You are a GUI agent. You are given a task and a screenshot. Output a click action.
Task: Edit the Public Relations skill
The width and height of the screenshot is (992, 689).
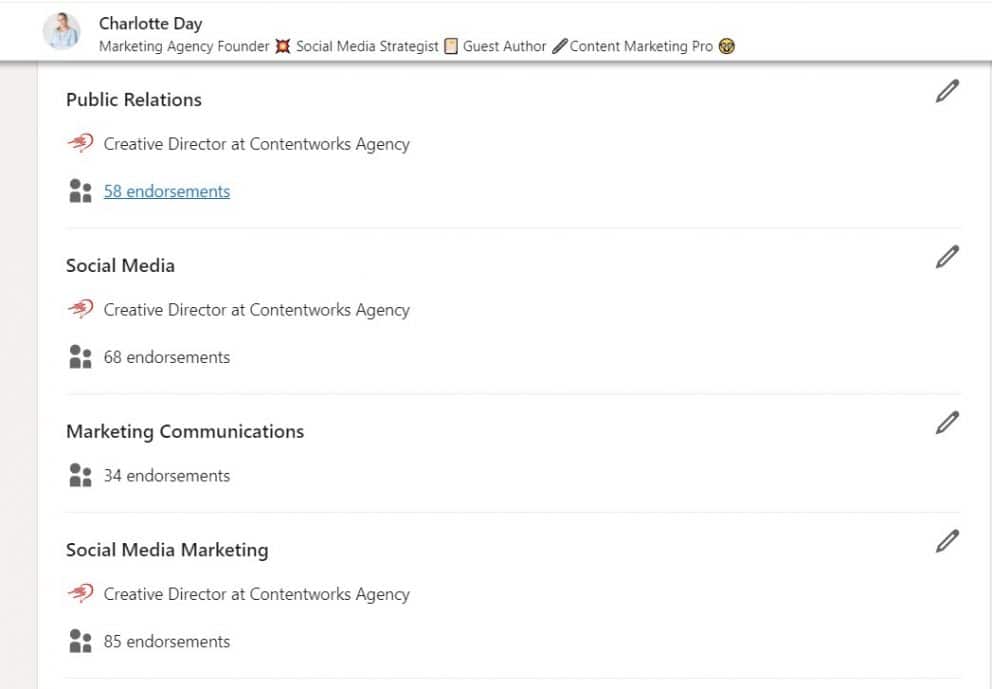click(947, 91)
